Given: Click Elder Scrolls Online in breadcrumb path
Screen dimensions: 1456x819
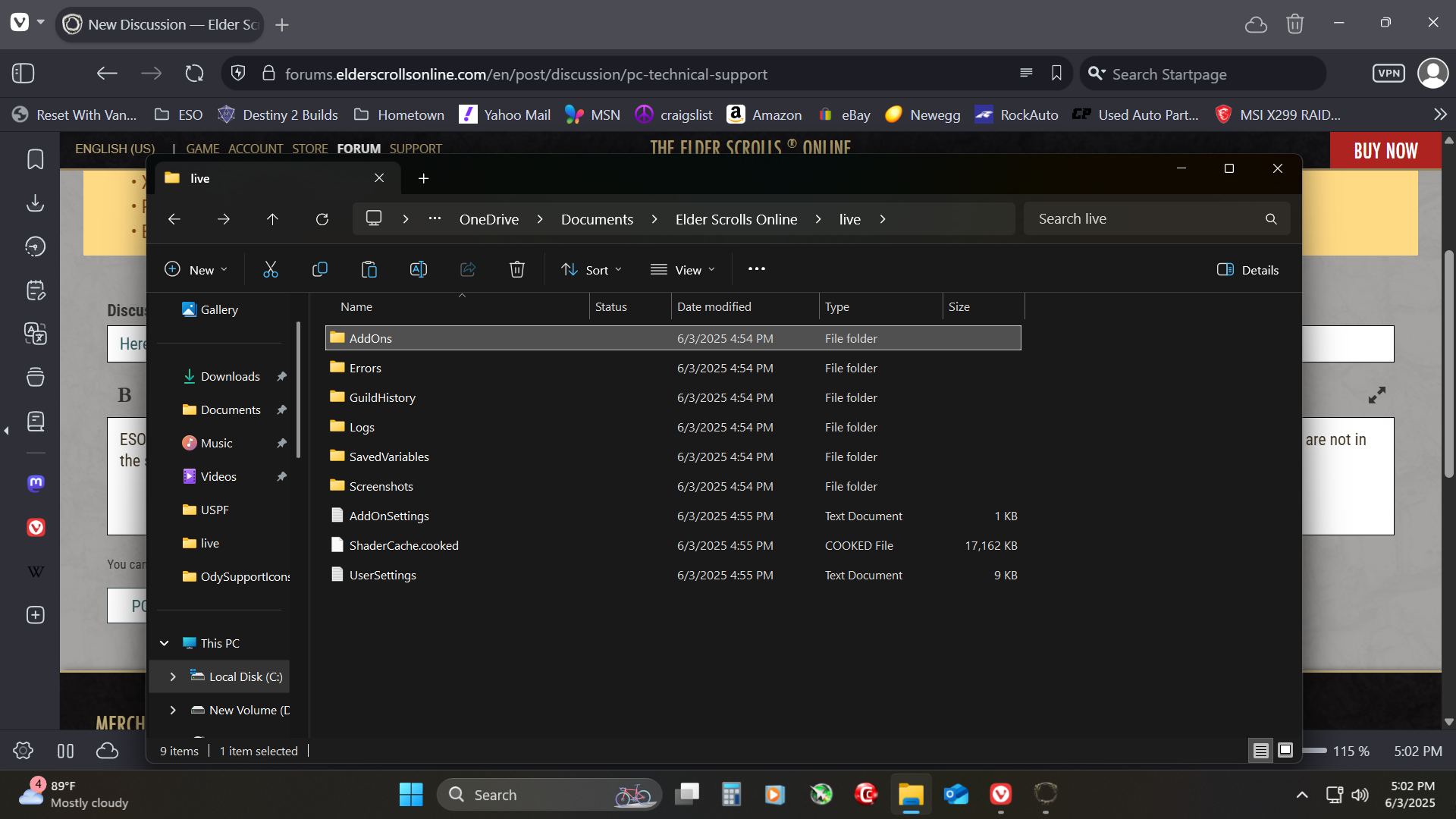Looking at the screenshot, I should 736,219.
